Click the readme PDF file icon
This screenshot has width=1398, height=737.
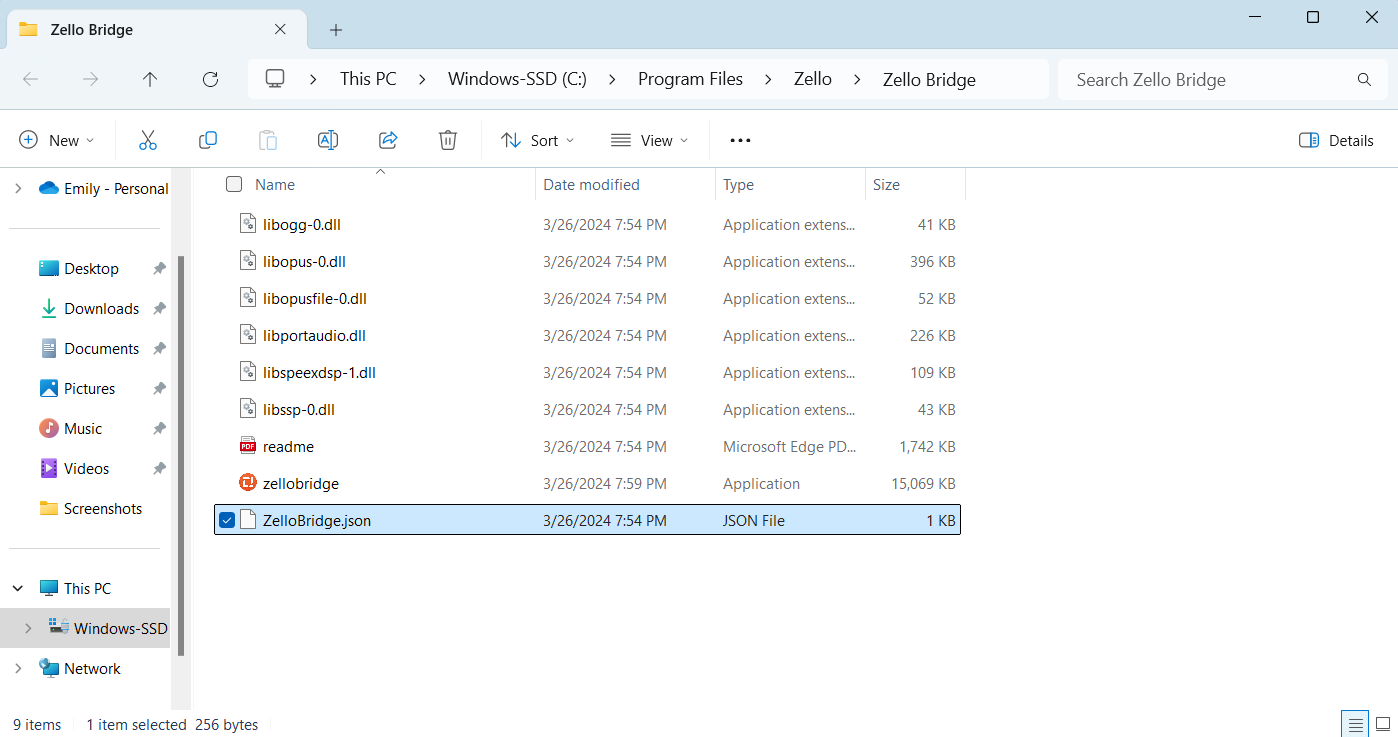pos(248,446)
